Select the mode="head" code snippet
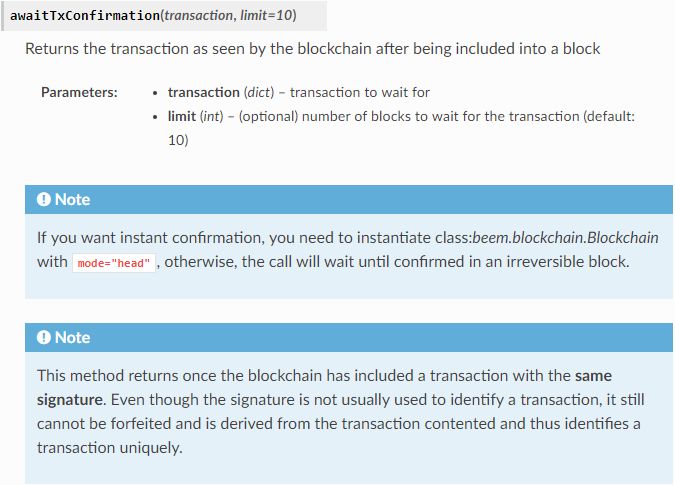The height and width of the screenshot is (485, 675). pyautogui.click(x=114, y=263)
